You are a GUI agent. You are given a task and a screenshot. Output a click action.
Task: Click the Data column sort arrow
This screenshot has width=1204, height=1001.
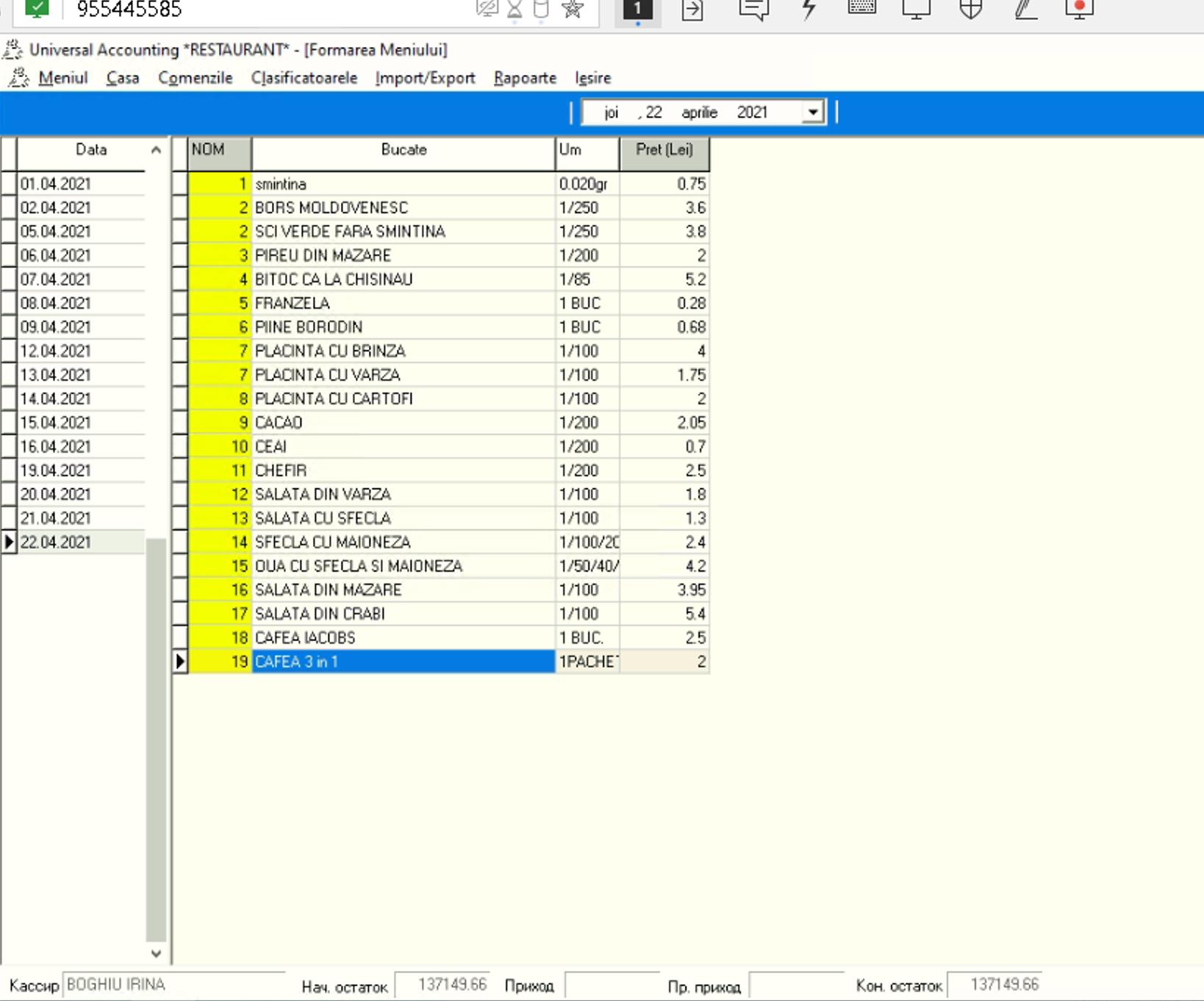click(x=156, y=150)
